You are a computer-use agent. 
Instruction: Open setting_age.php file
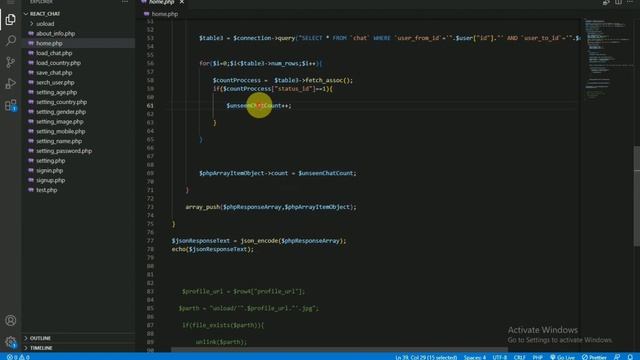click(56, 92)
